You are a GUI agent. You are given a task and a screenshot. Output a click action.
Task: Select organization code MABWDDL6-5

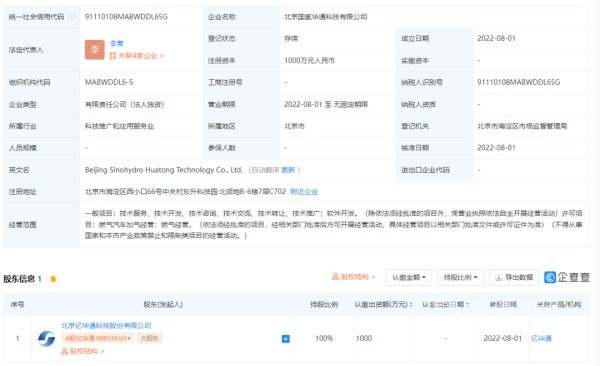(109, 82)
